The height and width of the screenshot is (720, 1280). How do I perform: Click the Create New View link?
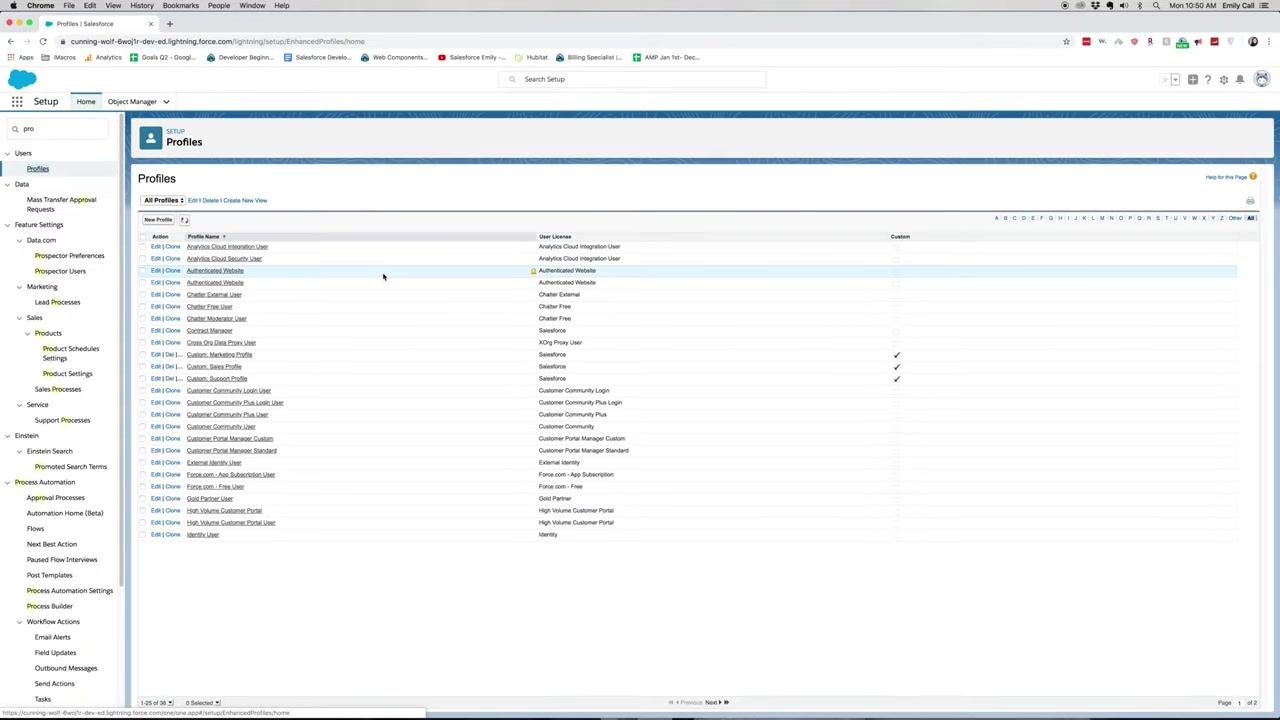245,200
